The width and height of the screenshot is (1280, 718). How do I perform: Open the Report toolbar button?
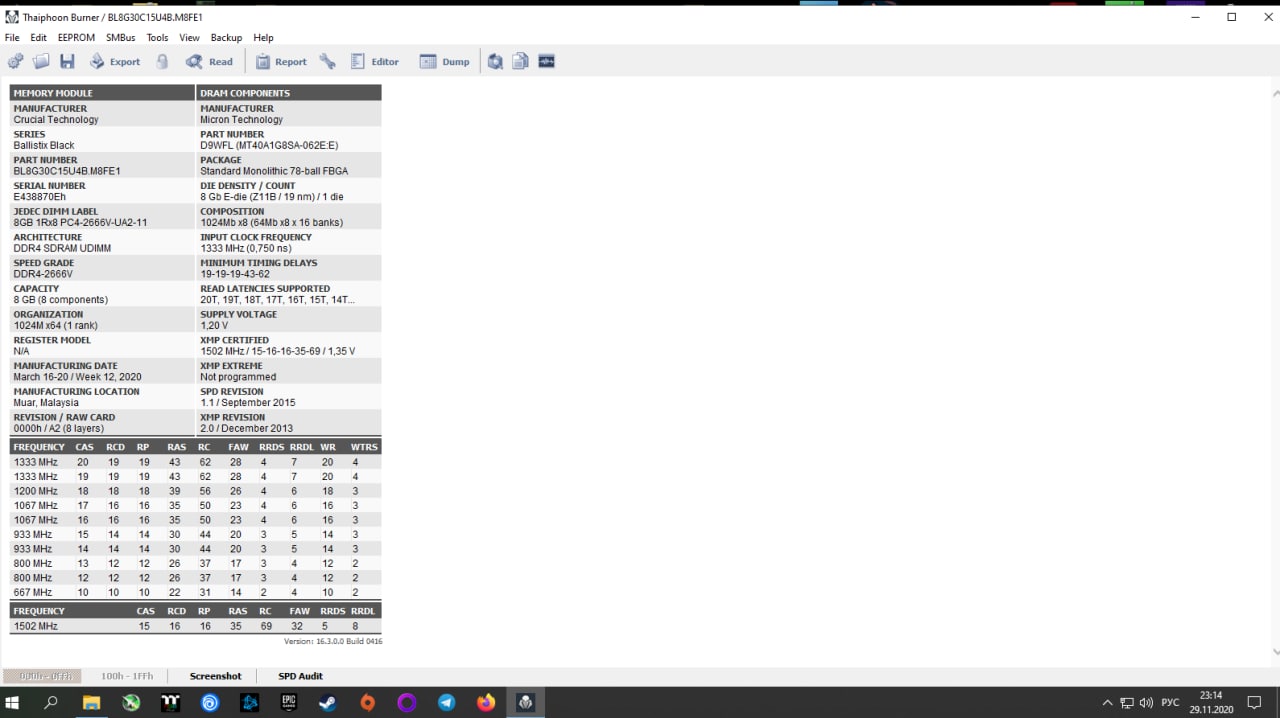point(280,62)
